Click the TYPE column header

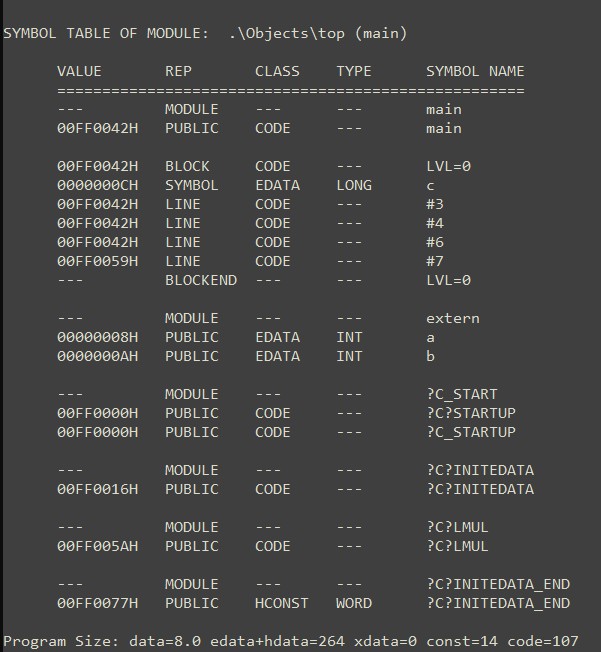coord(353,71)
